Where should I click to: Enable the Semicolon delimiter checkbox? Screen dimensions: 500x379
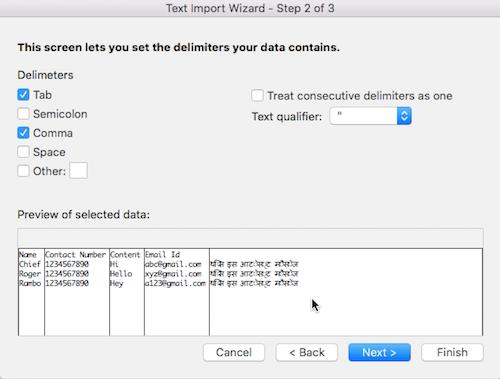(23, 114)
